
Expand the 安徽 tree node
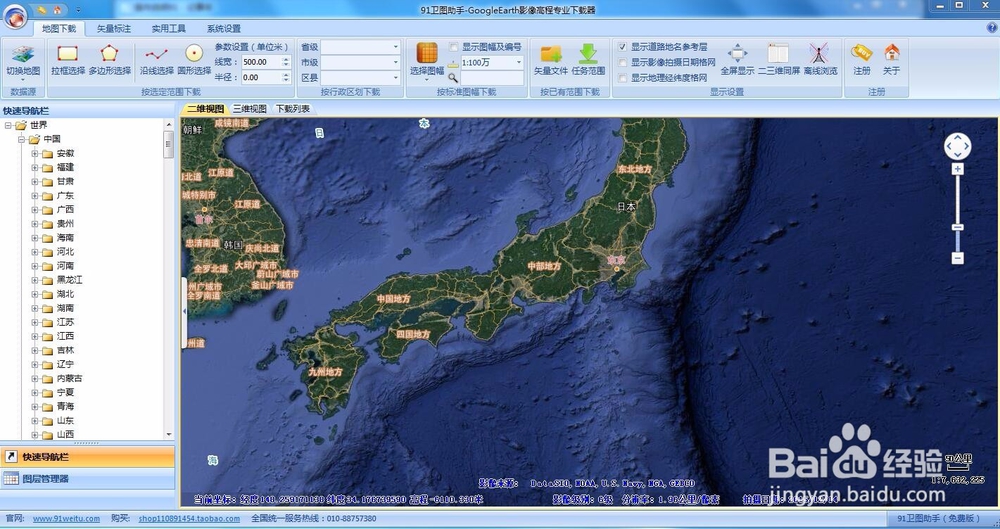[x=34, y=153]
